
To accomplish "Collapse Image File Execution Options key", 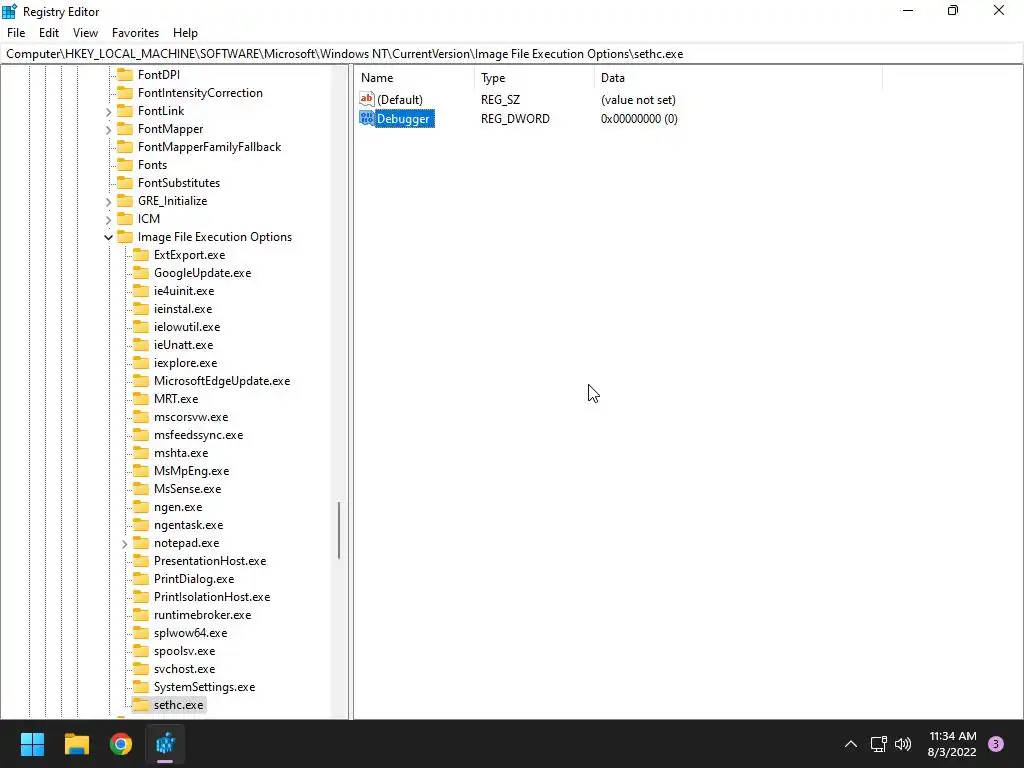I will (108, 237).
